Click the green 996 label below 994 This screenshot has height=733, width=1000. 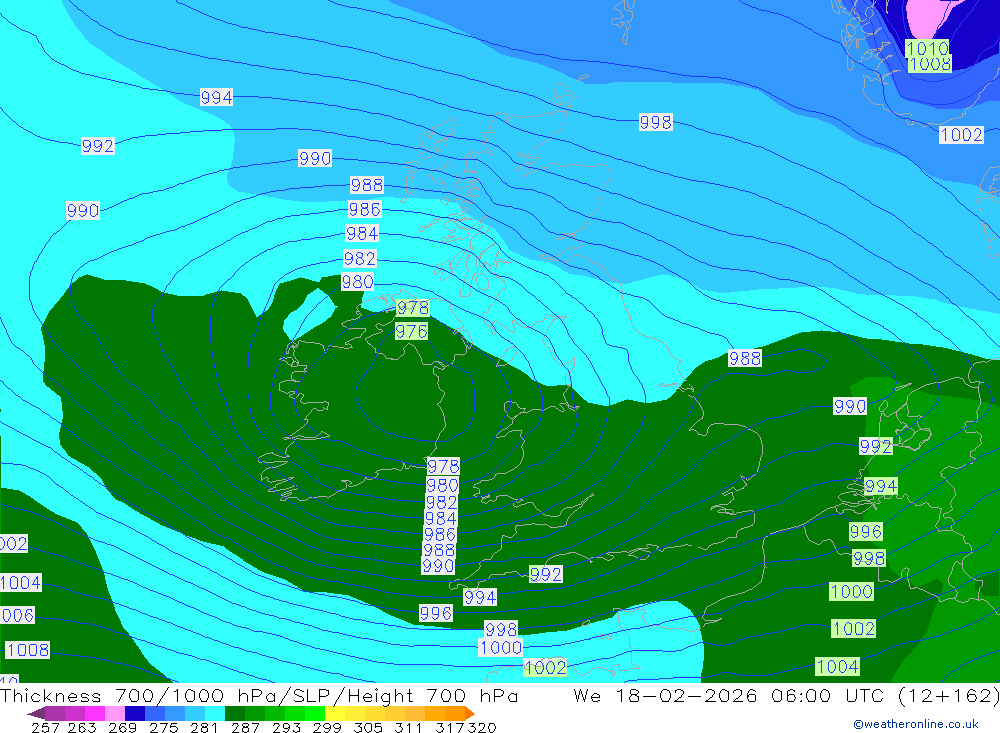865,531
